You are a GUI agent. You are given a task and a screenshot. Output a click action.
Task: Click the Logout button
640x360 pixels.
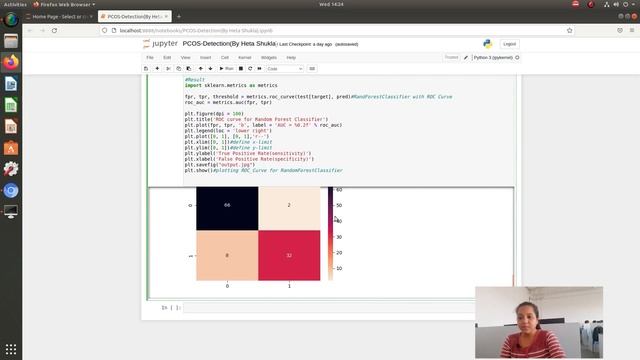[509, 44]
